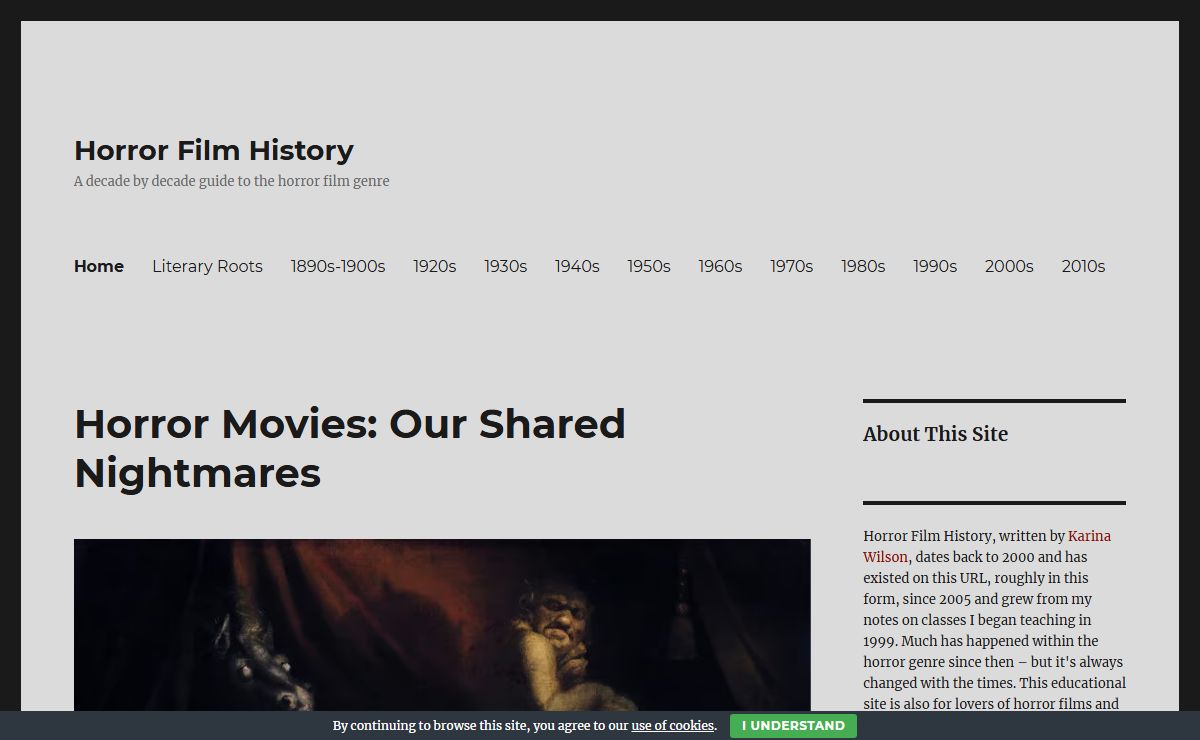Screen dimensions: 1200x740
Task: Choose the 1950s navigation item
Action: pyautogui.click(x=649, y=266)
